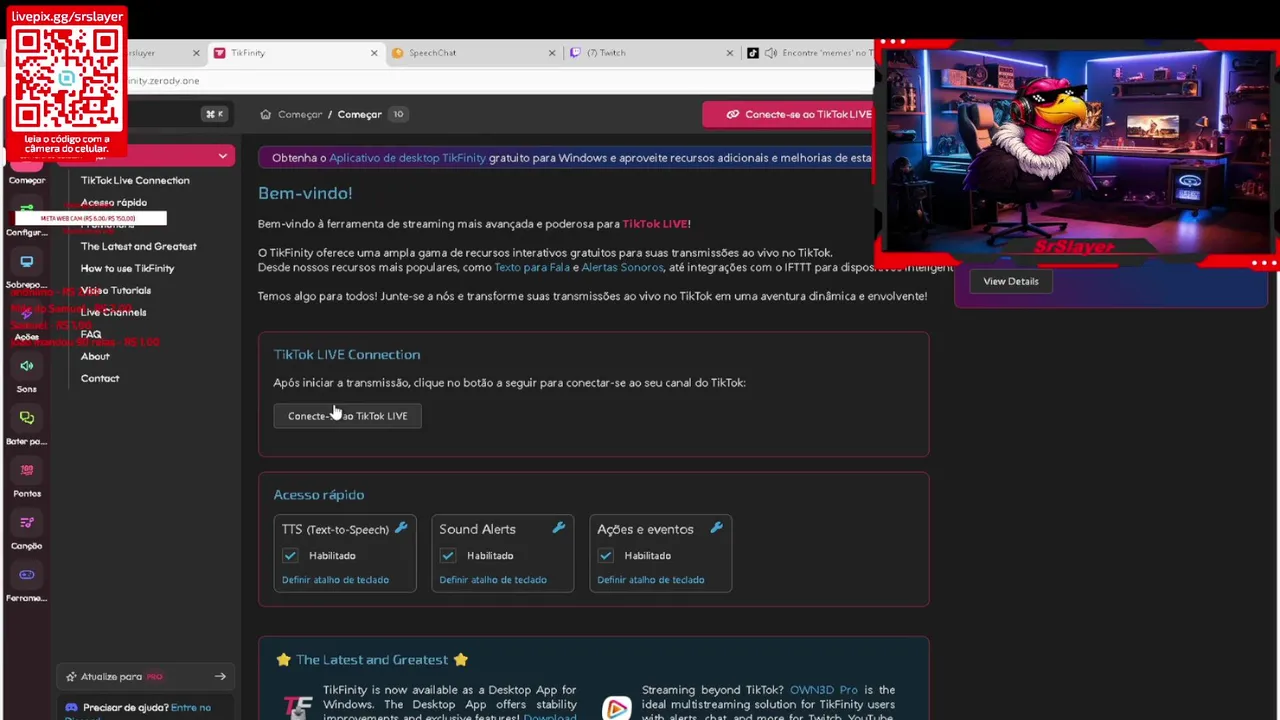Click the tab audio speaker icon
1280x720 pixels.
tap(771, 53)
